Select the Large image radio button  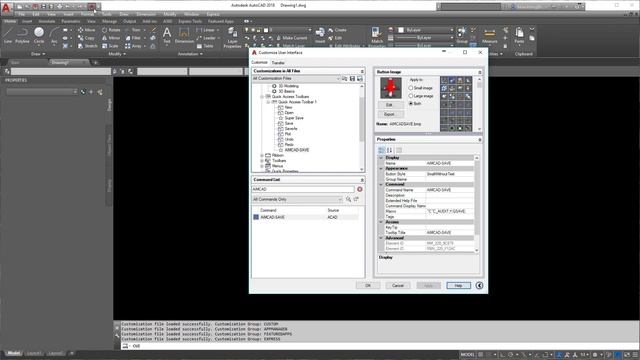point(411,96)
